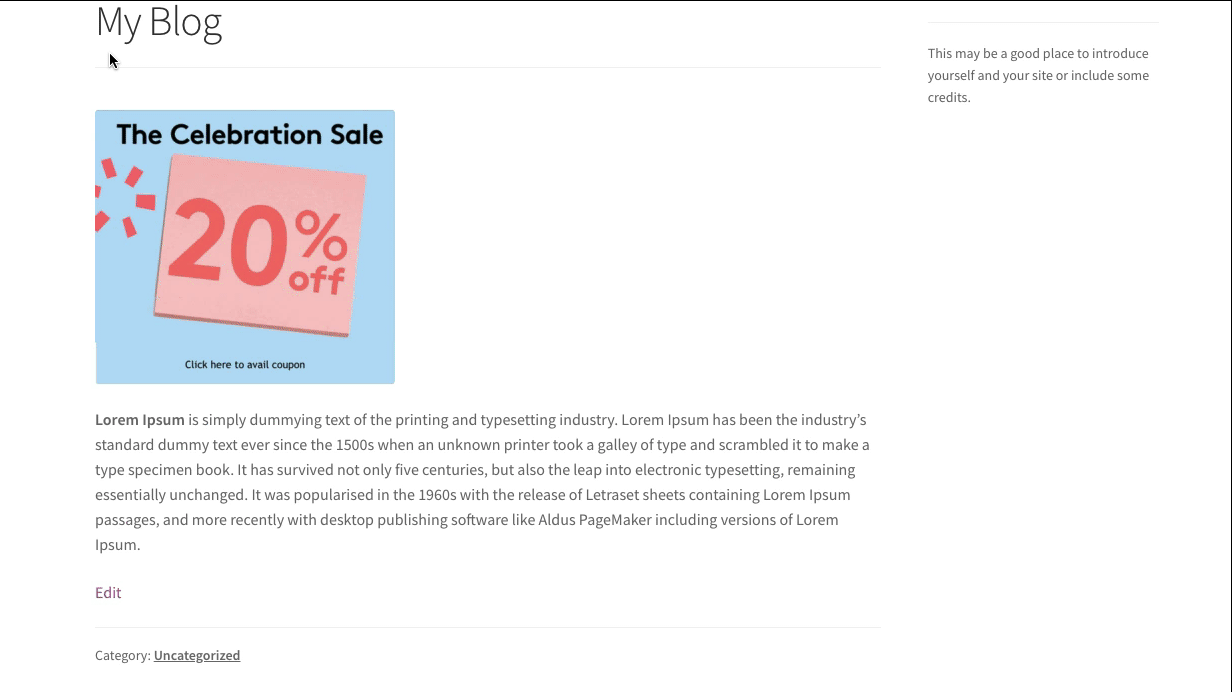Screen dimensions: 1232x692
Task: Click the word 'off' on the coupon
Action: pyautogui.click(x=317, y=279)
